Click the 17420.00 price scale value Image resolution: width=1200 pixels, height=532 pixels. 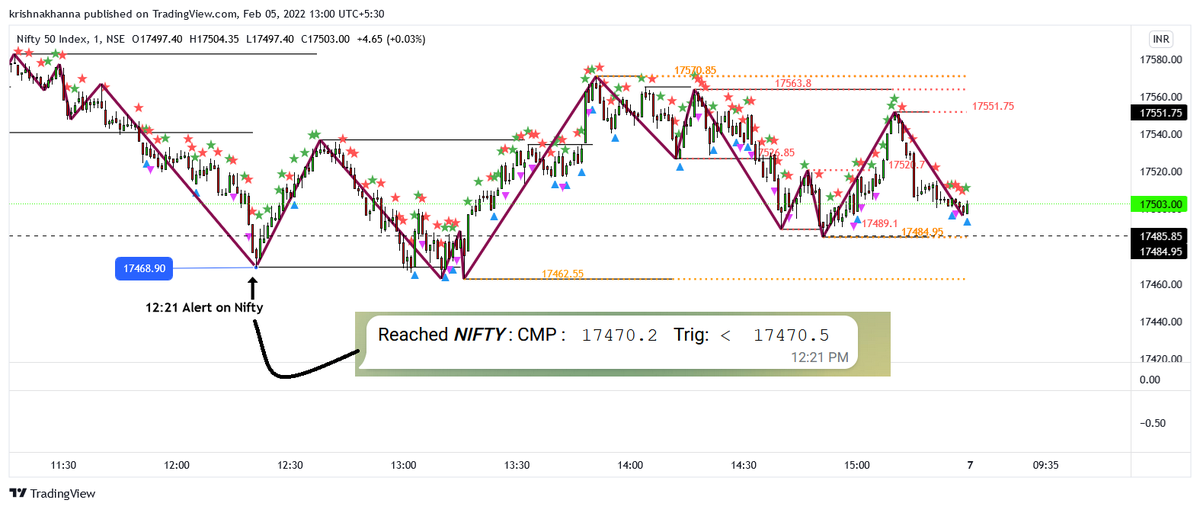[x=1160, y=359]
